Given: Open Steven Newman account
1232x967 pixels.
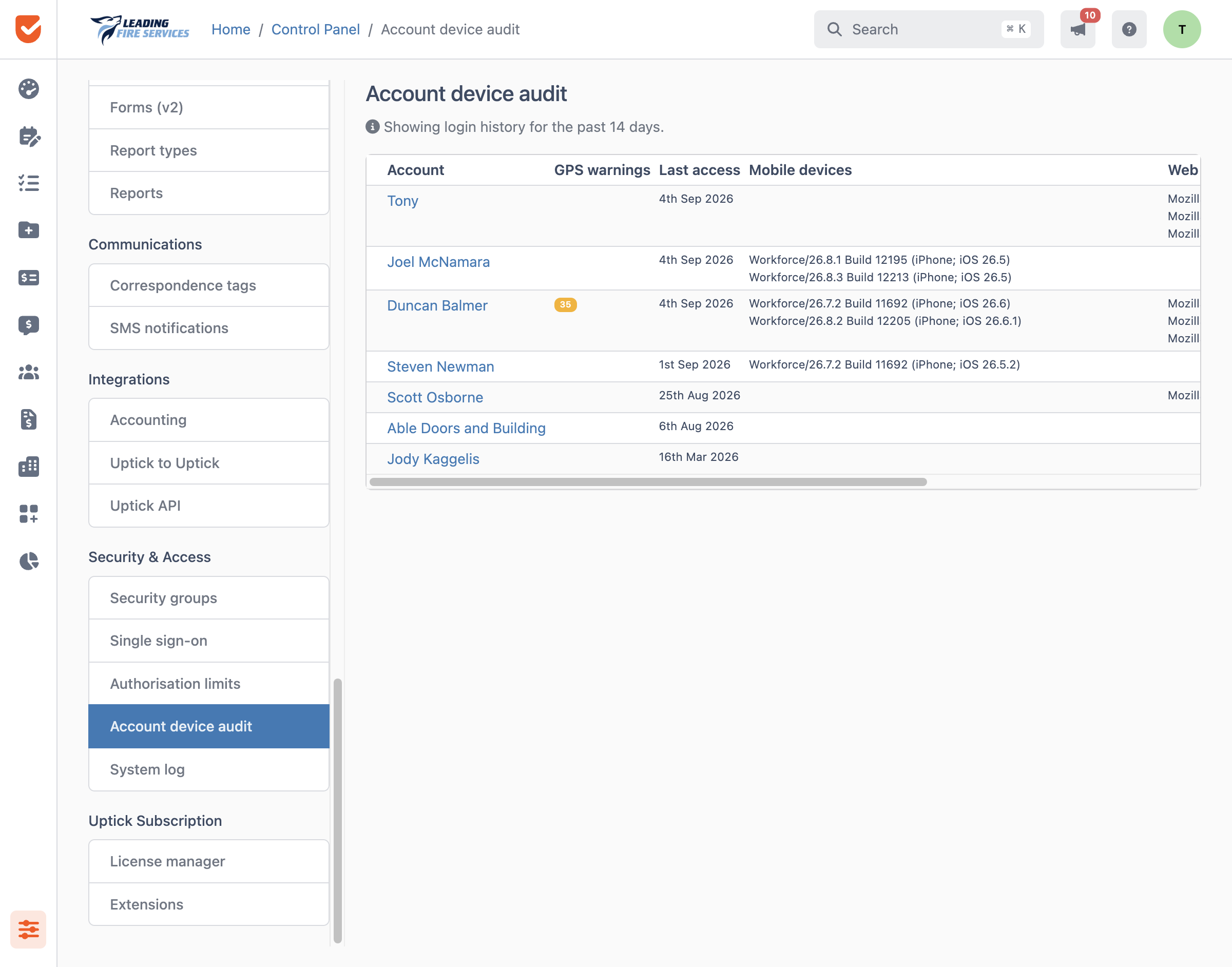Looking at the screenshot, I should coord(440,367).
